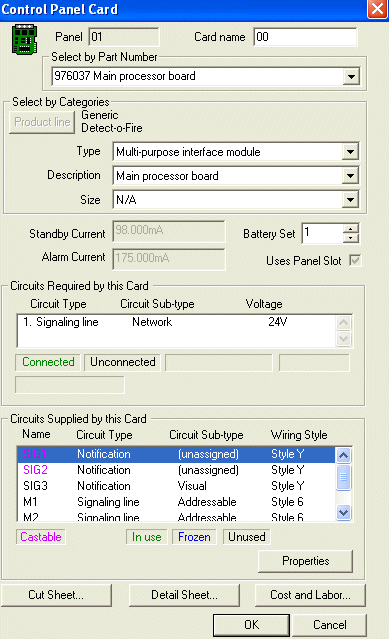Viewport: 389px width, 639px height.
Task: Click the In use legend label
Action: [x=147, y=537]
